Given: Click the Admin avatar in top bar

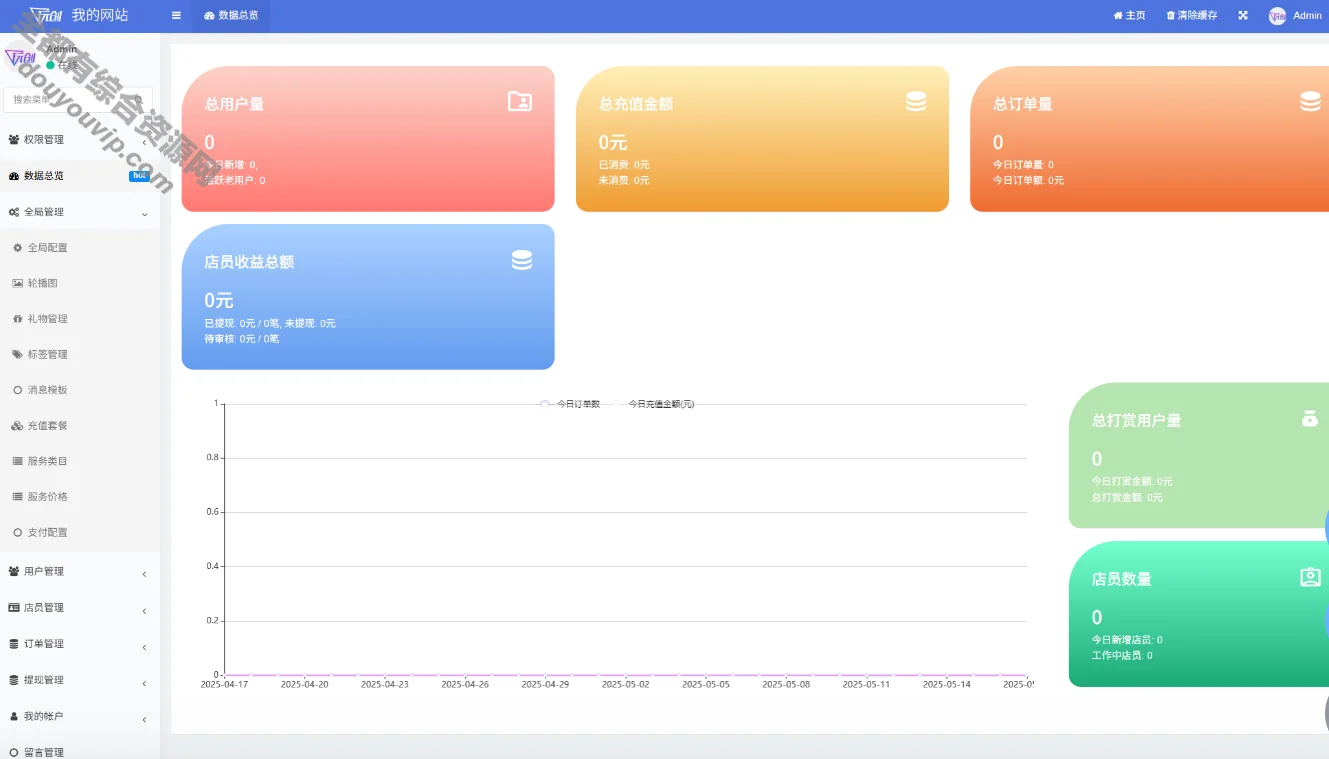Looking at the screenshot, I should click(x=1277, y=16).
